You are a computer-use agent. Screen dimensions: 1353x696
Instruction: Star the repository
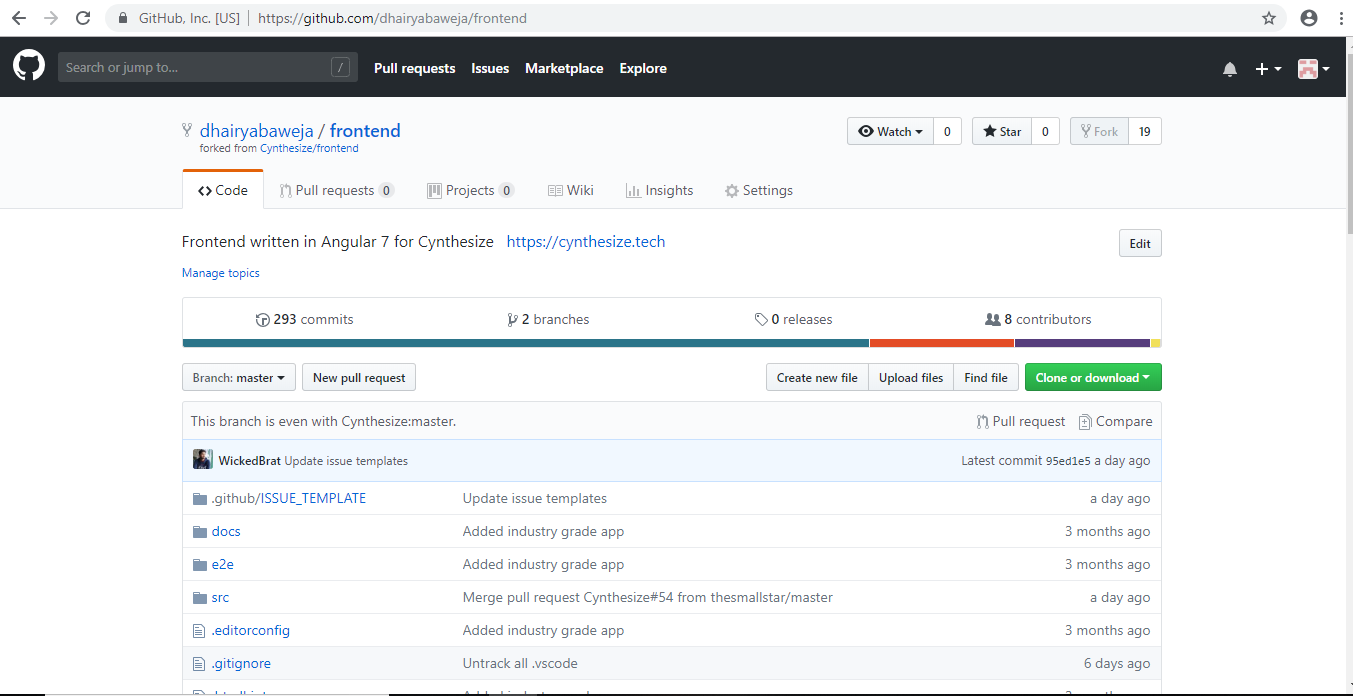(x=1002, y=132)
